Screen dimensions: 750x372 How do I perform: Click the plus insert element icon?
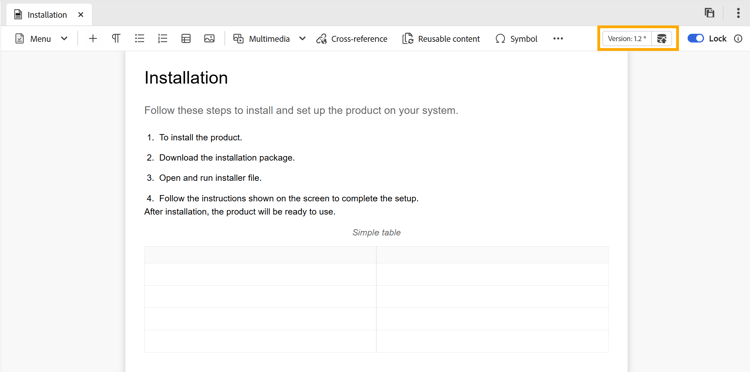(x=93, y=39)
